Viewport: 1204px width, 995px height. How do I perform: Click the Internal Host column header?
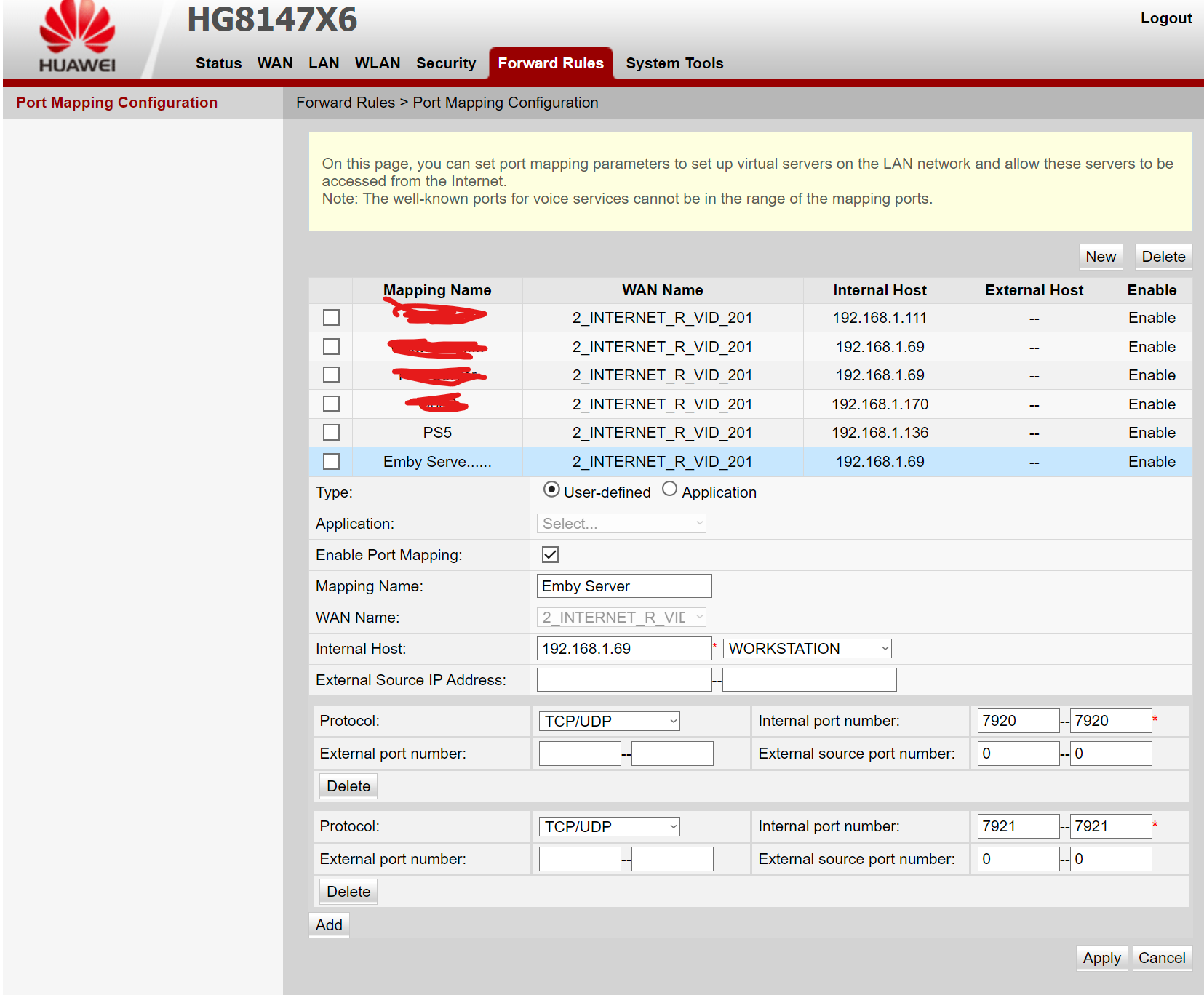(880, 290)
